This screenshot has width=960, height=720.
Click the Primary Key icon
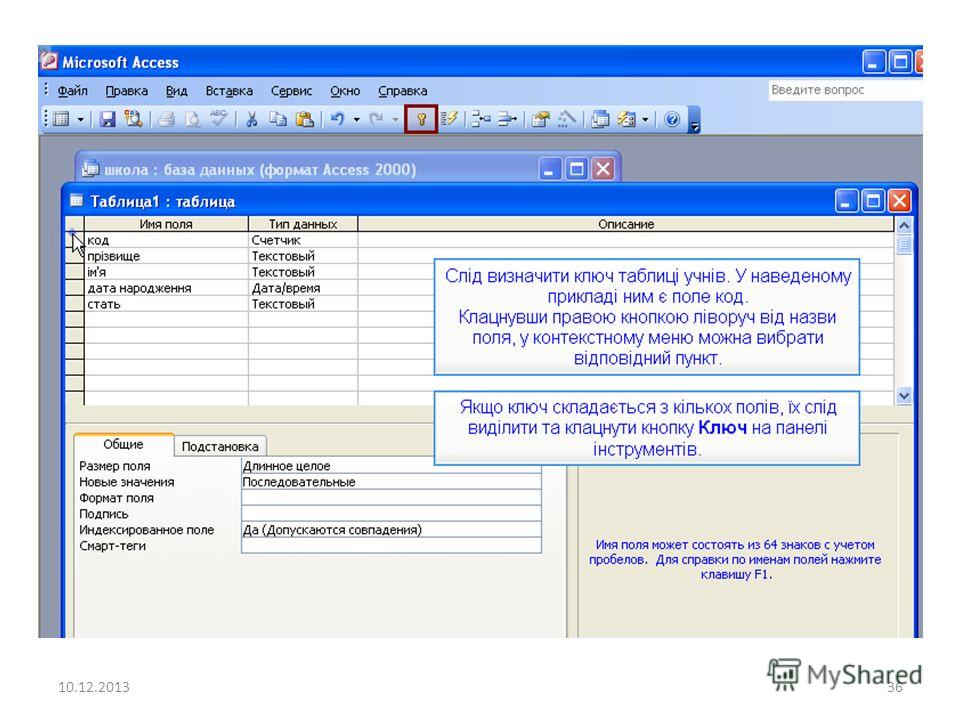[421, 119]
